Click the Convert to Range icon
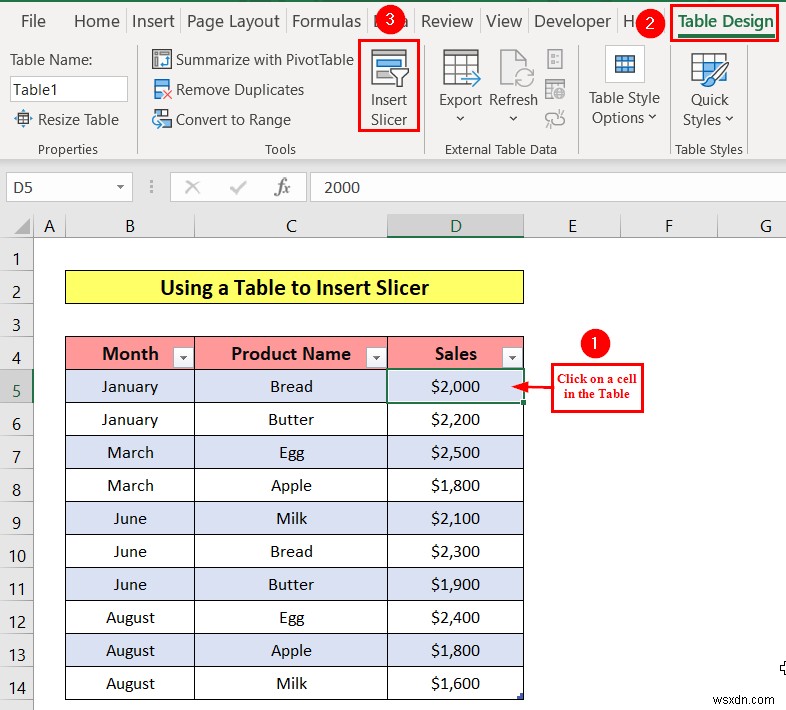Screen dimensions: 786x710 click(x=161, y=119)
